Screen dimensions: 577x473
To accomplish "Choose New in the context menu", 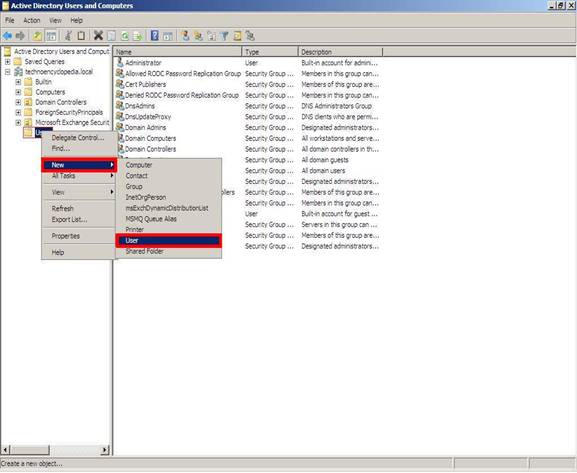I will pos(79,165).
